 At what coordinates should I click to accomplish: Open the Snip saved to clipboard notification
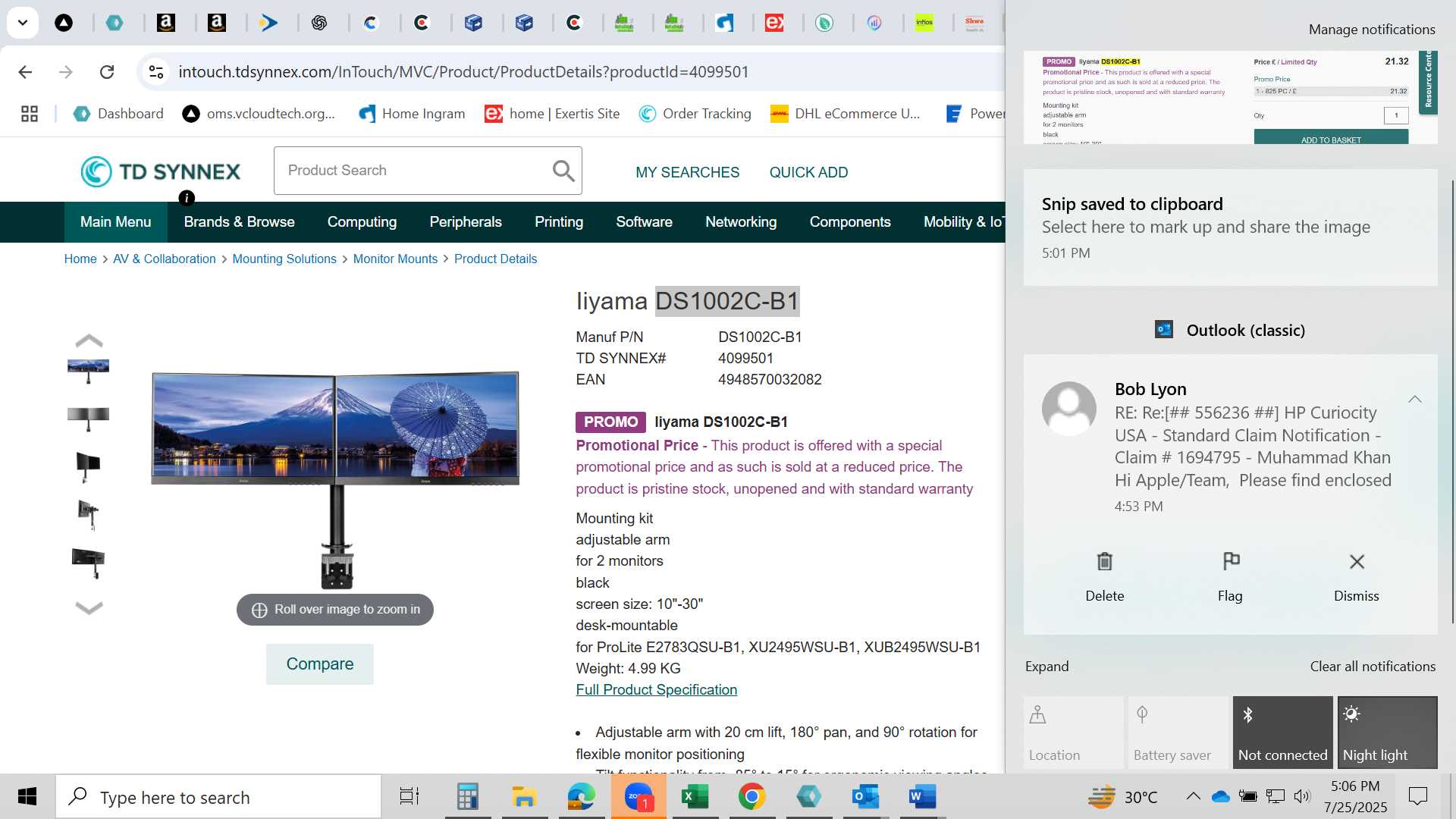(1230, 227)
